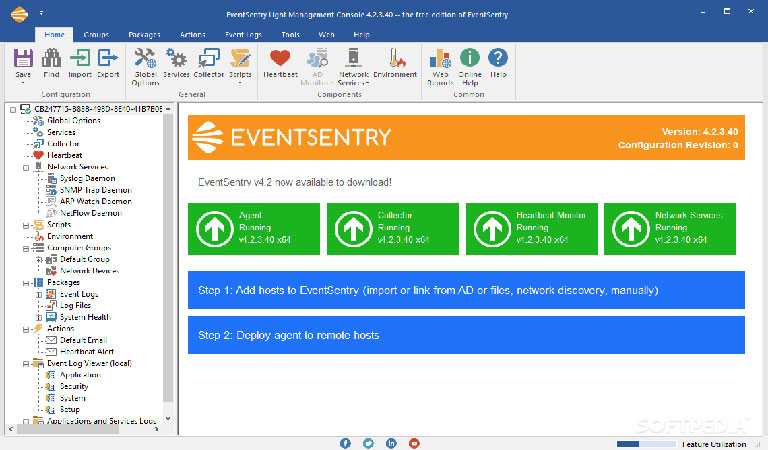This screenshot has height=450, width=768.
Task: Select Heartbeat Alert action in tree
Action: [87, 352]
